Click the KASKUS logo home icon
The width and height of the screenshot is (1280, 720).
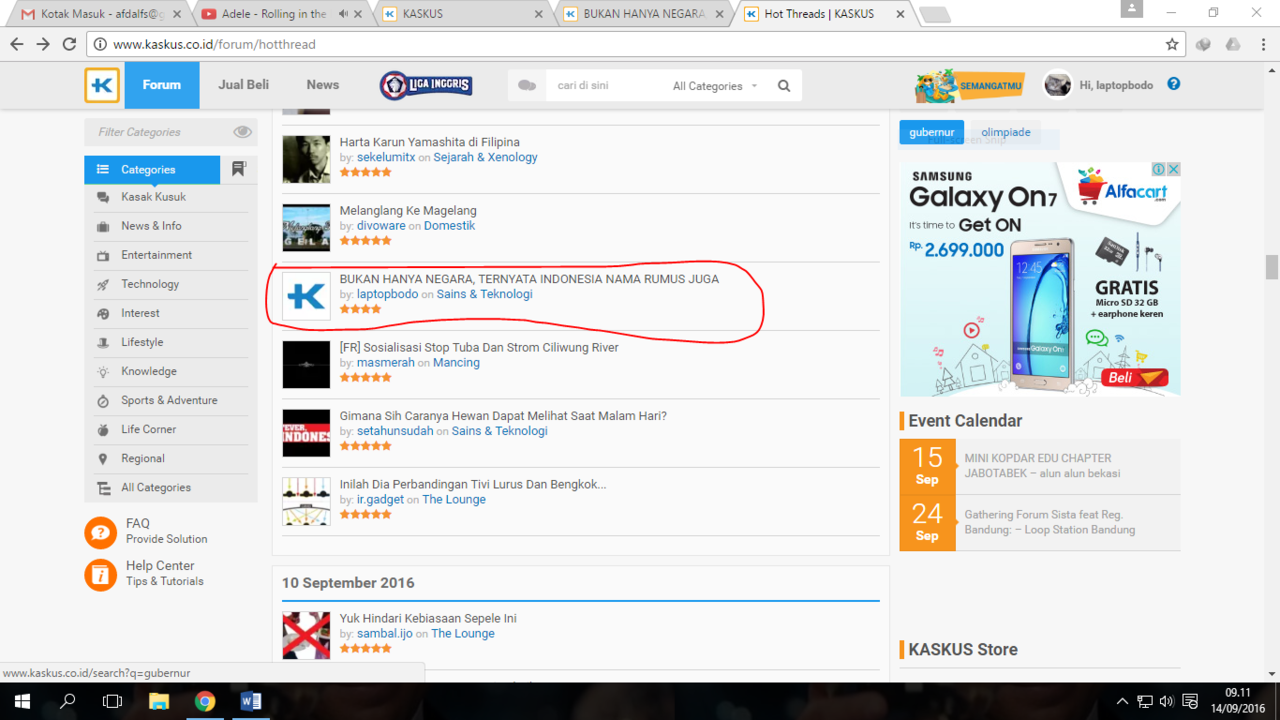click(102, 85)
